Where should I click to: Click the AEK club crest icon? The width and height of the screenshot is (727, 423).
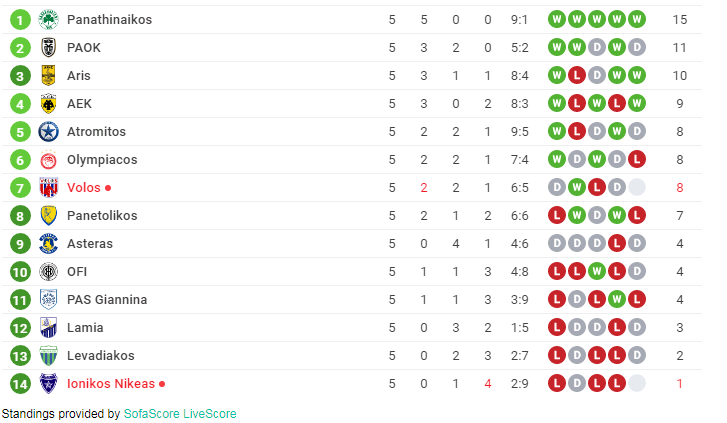tap(48, 103)
